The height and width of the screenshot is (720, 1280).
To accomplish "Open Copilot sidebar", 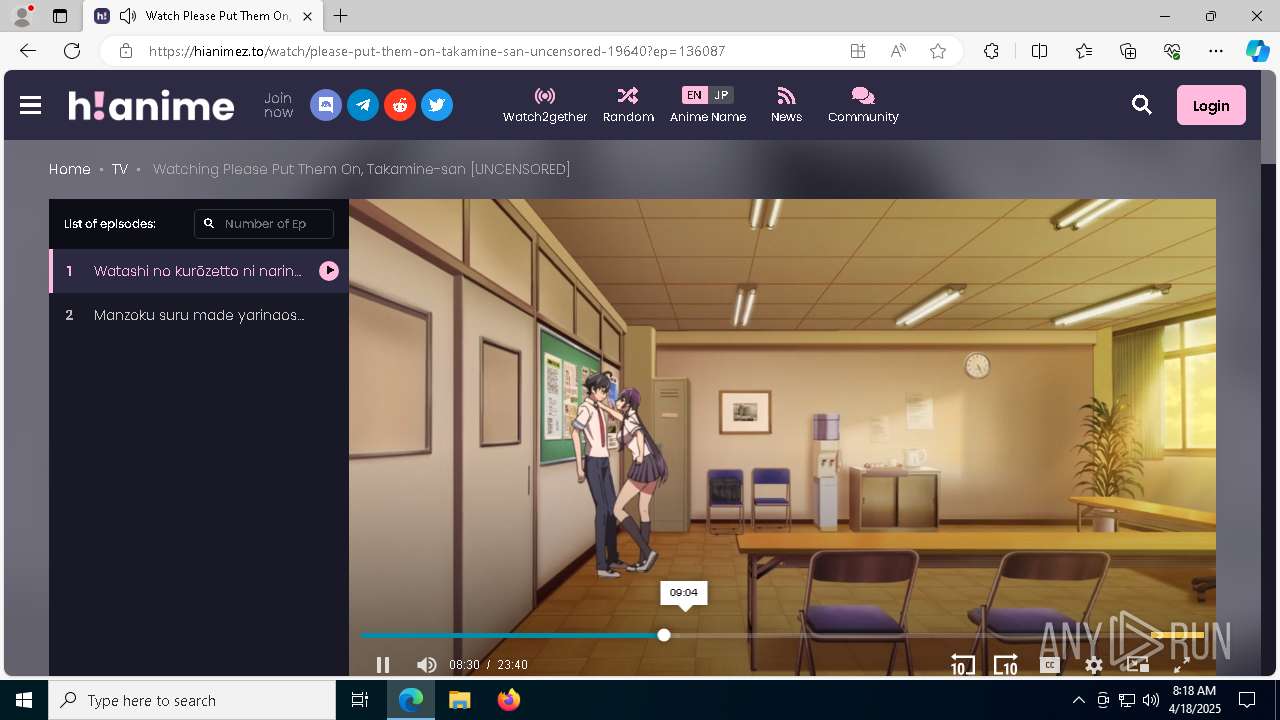I will (x=1257, y=51).
